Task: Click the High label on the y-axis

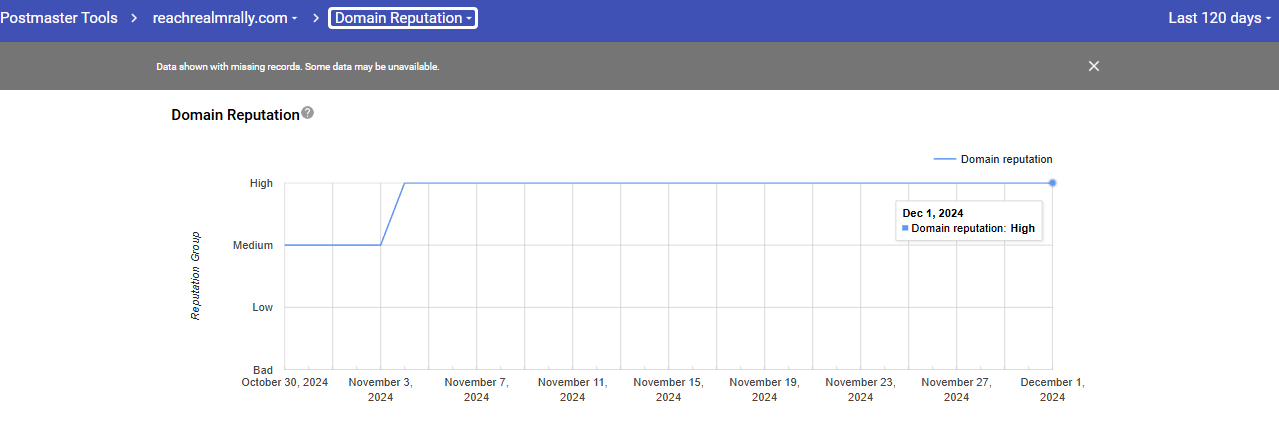Action: (x=261, y=184)
